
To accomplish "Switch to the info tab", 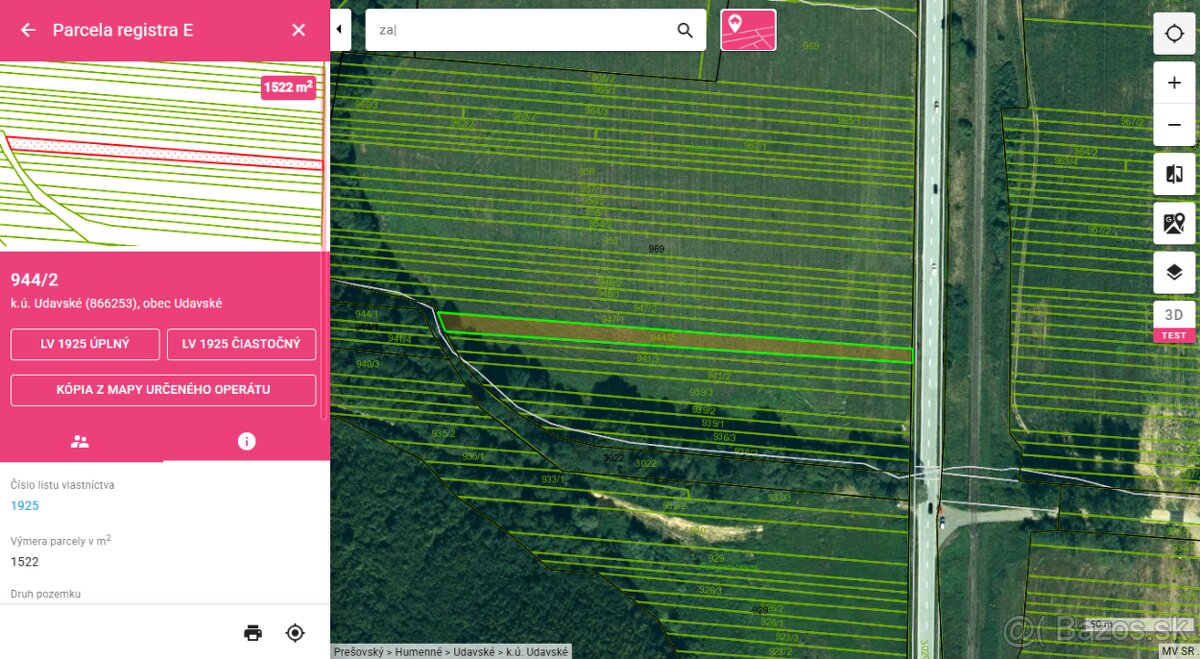I will 246,441.
